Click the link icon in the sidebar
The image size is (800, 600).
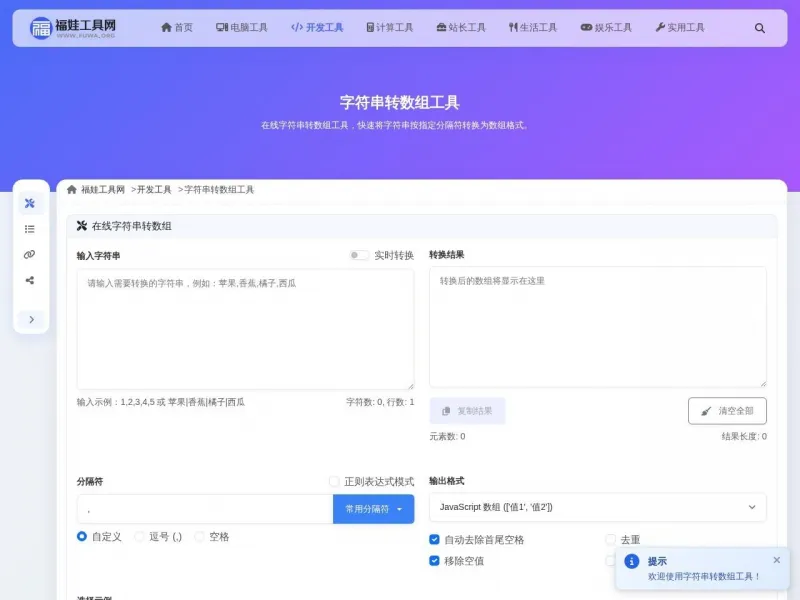click(30, 254)
